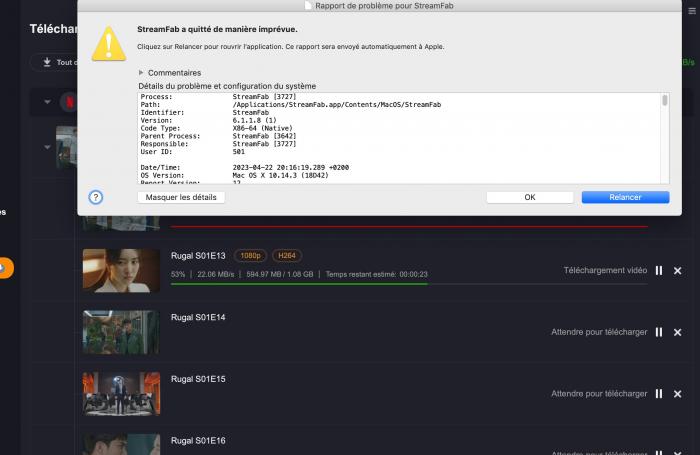Click the Date/Time line in crash details
This screenshot has width=700, height=455.
point(245,167)
